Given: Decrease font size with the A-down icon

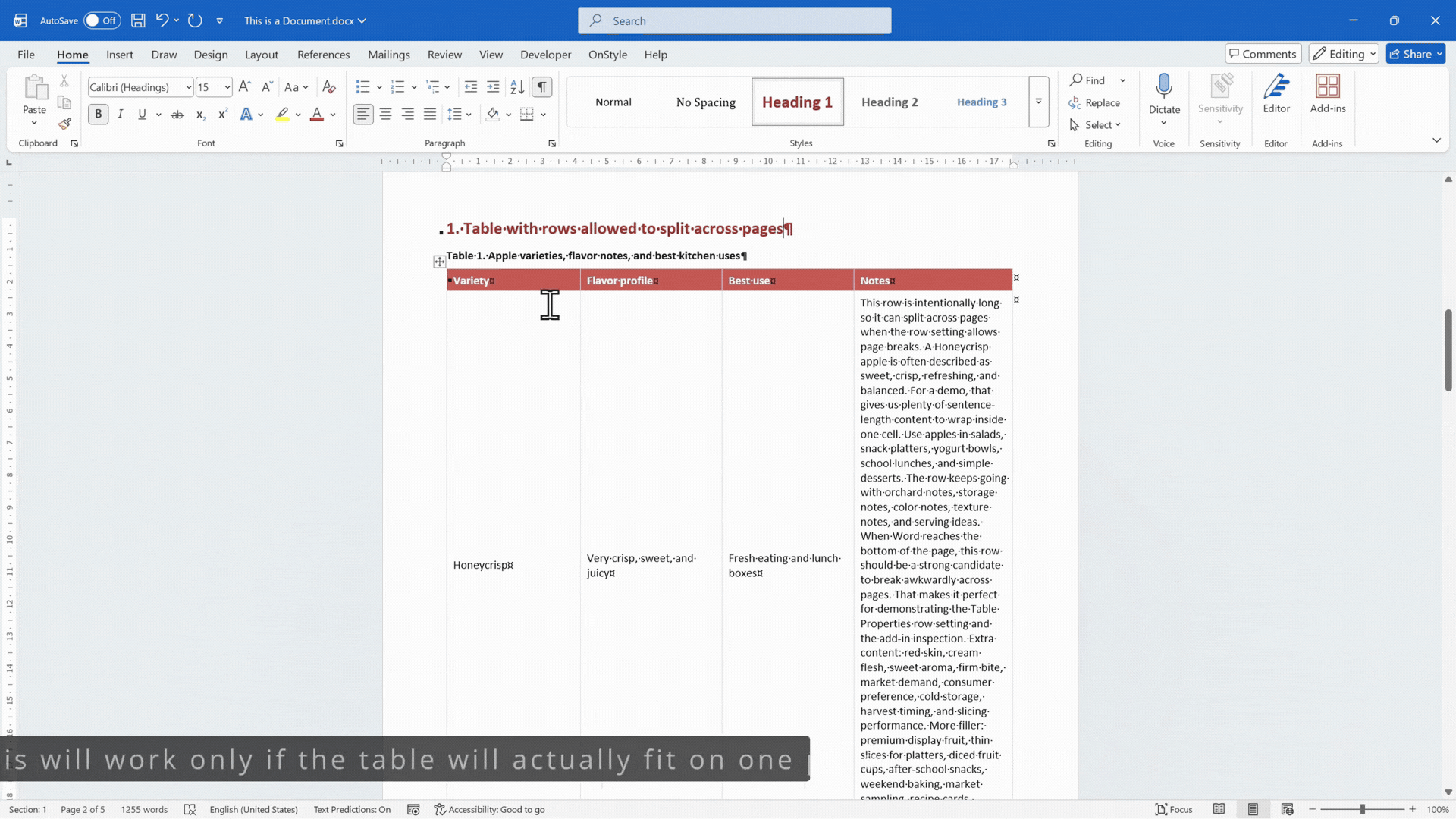Looking at the screenshot, I should click(266, 87).
